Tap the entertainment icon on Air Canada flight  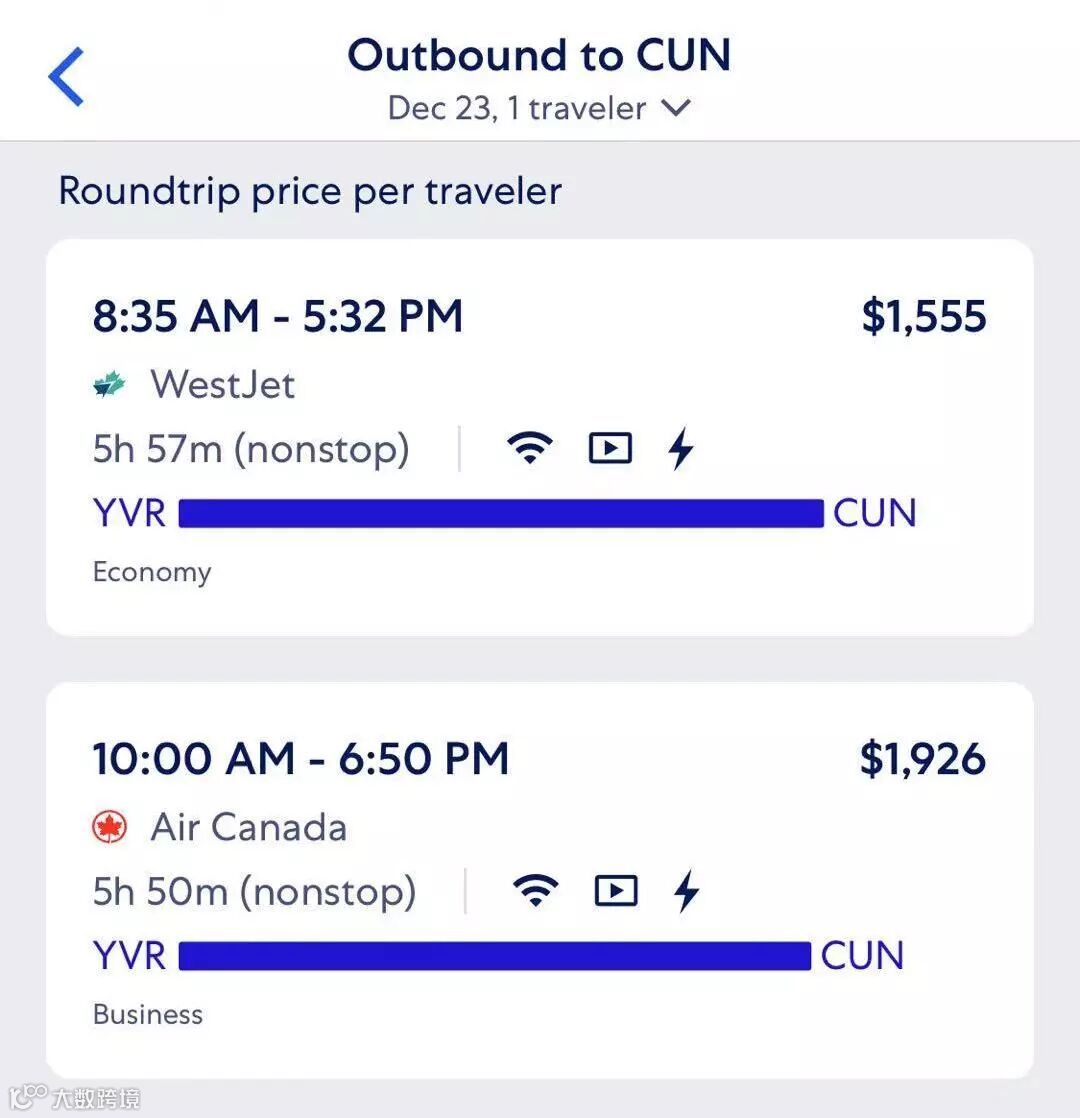click(x=616, y=891)
